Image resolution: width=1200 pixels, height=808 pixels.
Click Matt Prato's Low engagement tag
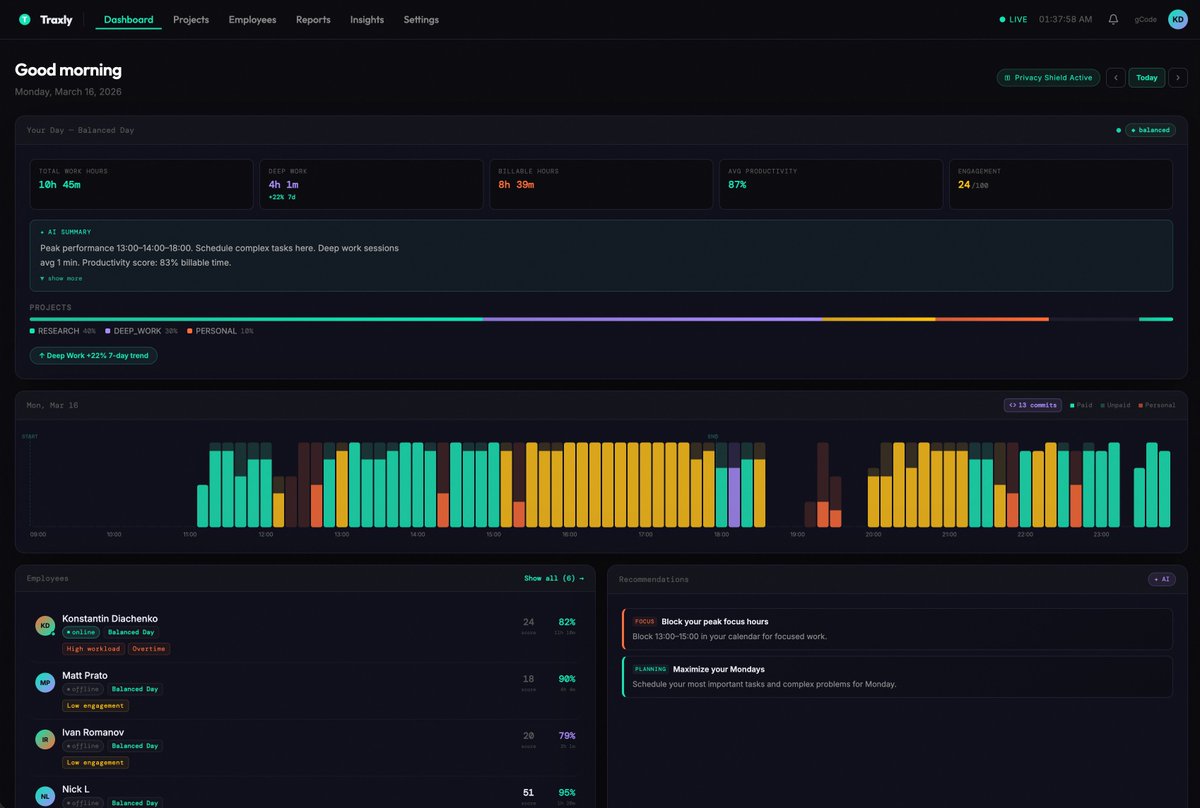tap(95, 706)
